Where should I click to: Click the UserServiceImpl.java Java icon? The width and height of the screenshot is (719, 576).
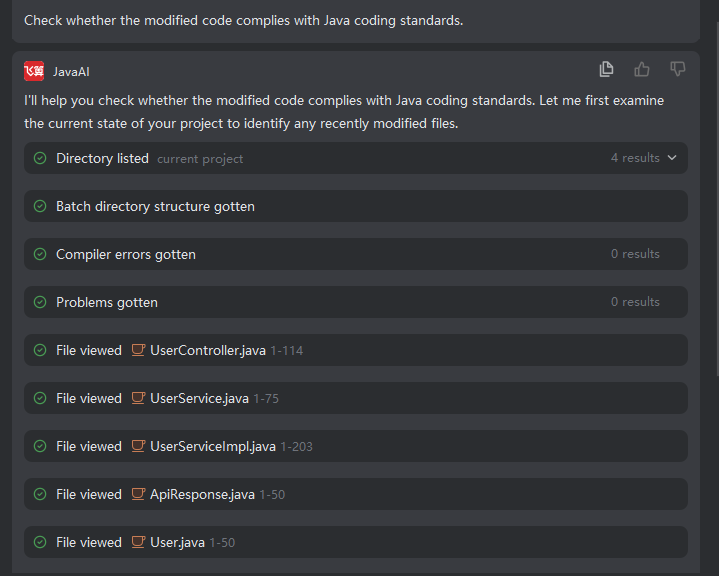click(139, 446)
